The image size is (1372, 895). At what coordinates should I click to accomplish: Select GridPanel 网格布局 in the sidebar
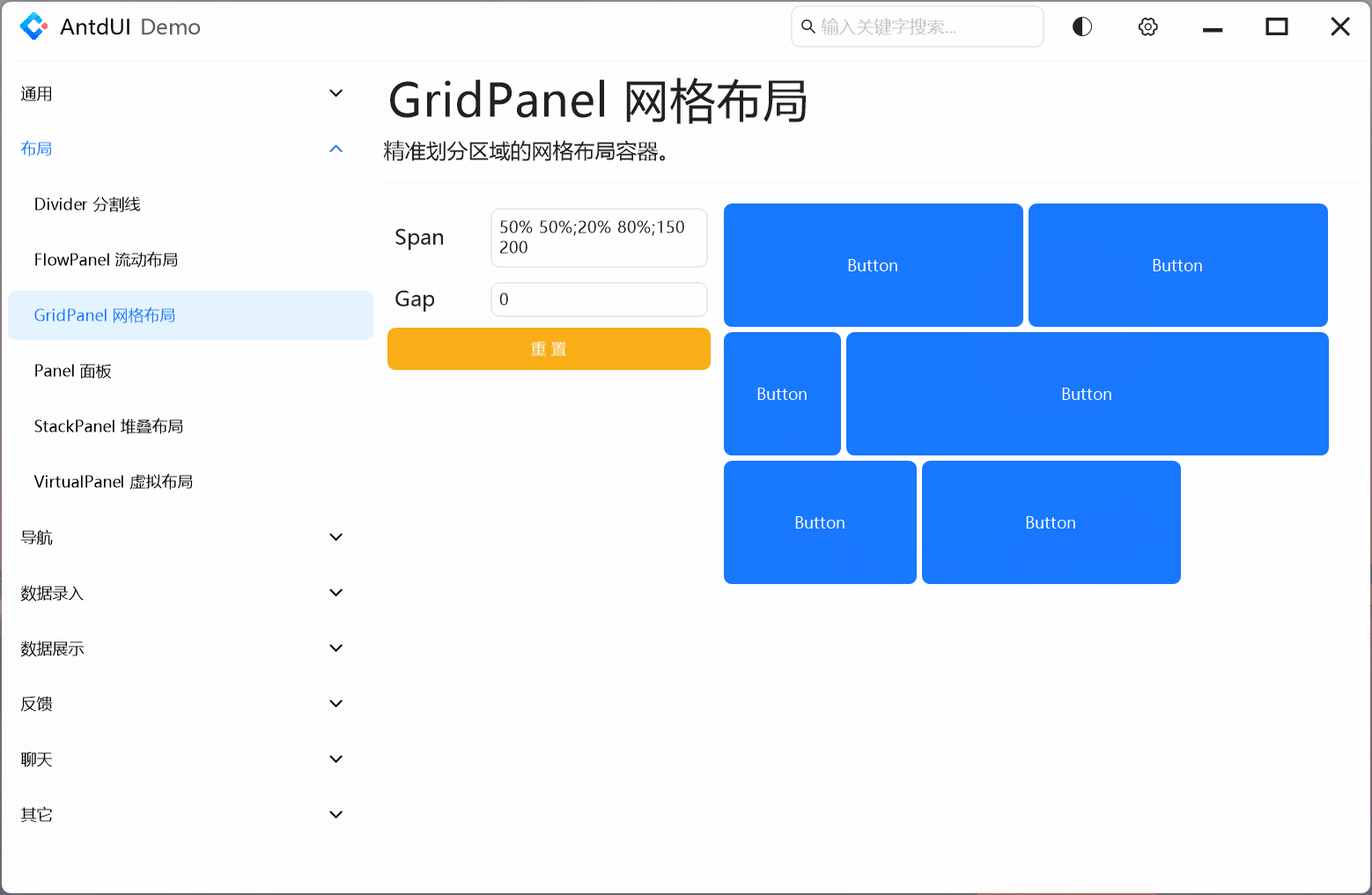click(104, 314)
